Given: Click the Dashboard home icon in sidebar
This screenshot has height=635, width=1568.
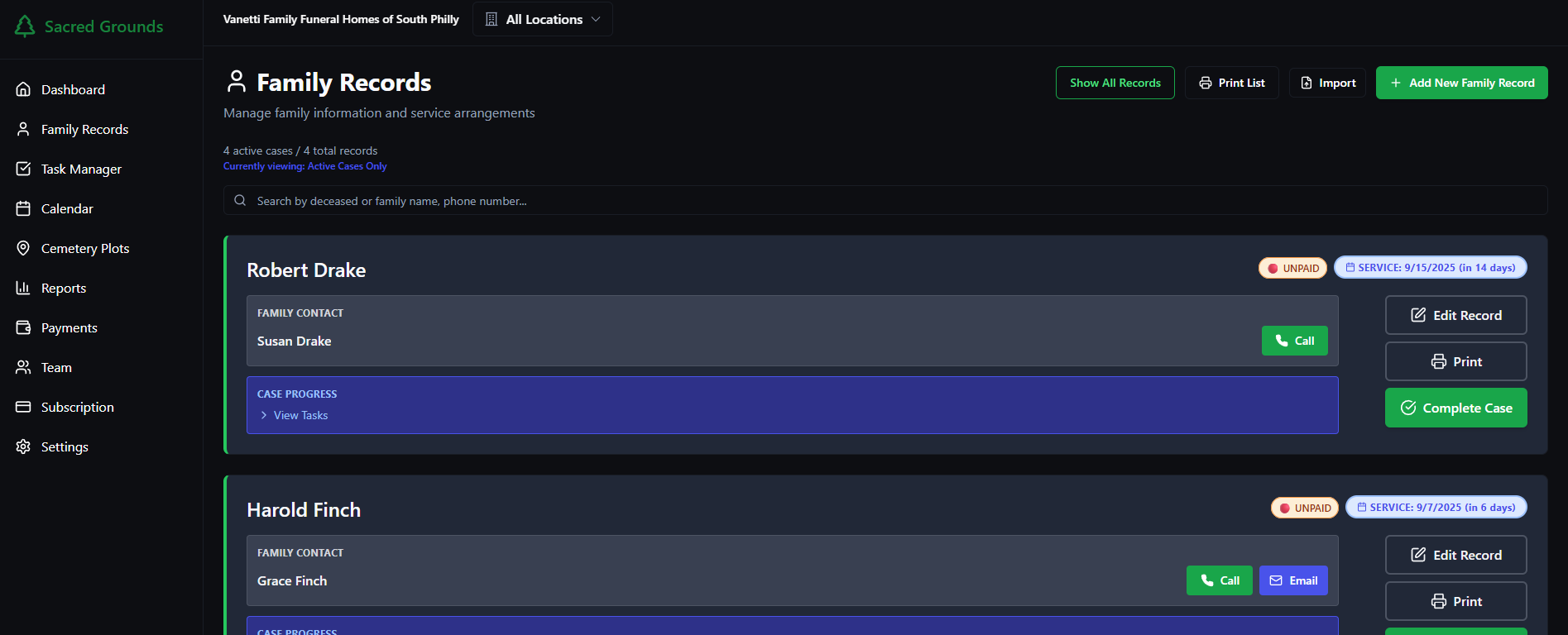Looking at the screenshot, I should tap(23, 89).
